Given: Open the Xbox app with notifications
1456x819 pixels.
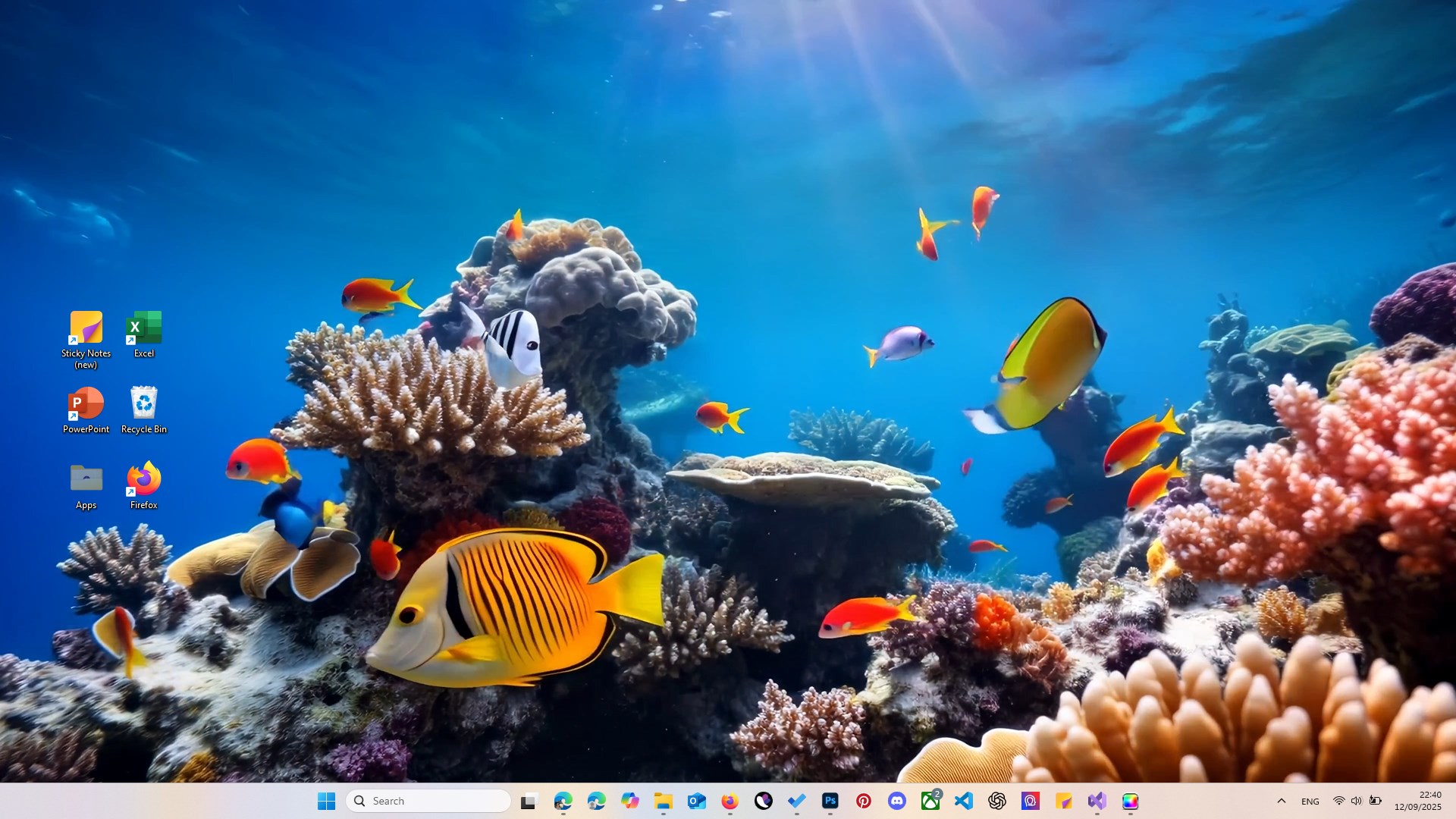Looking at the screenshot, I should [930, 801].
